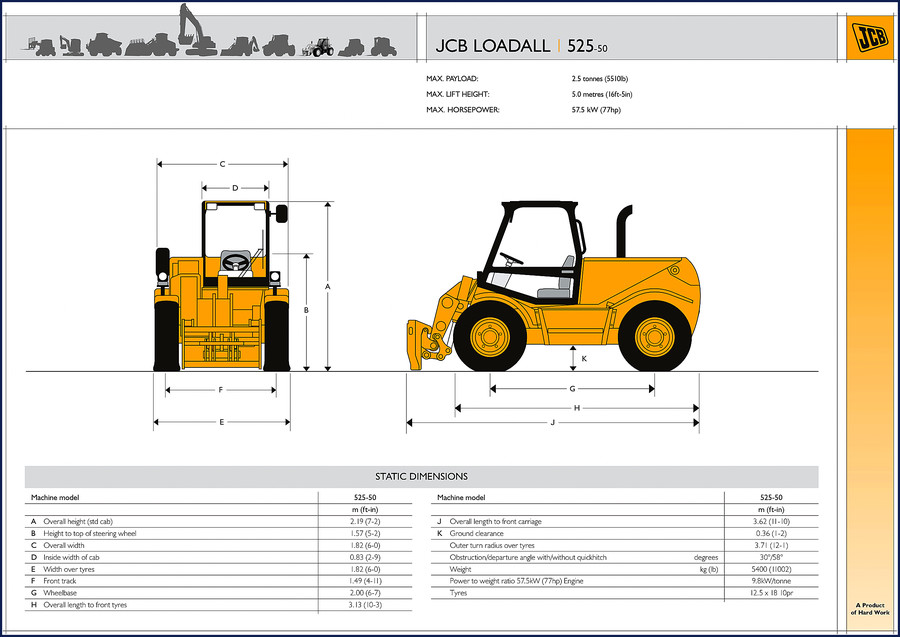The image size is (900, 637).
Task: Click the STATIC DIMENSIONS heading
Action: 421,476
